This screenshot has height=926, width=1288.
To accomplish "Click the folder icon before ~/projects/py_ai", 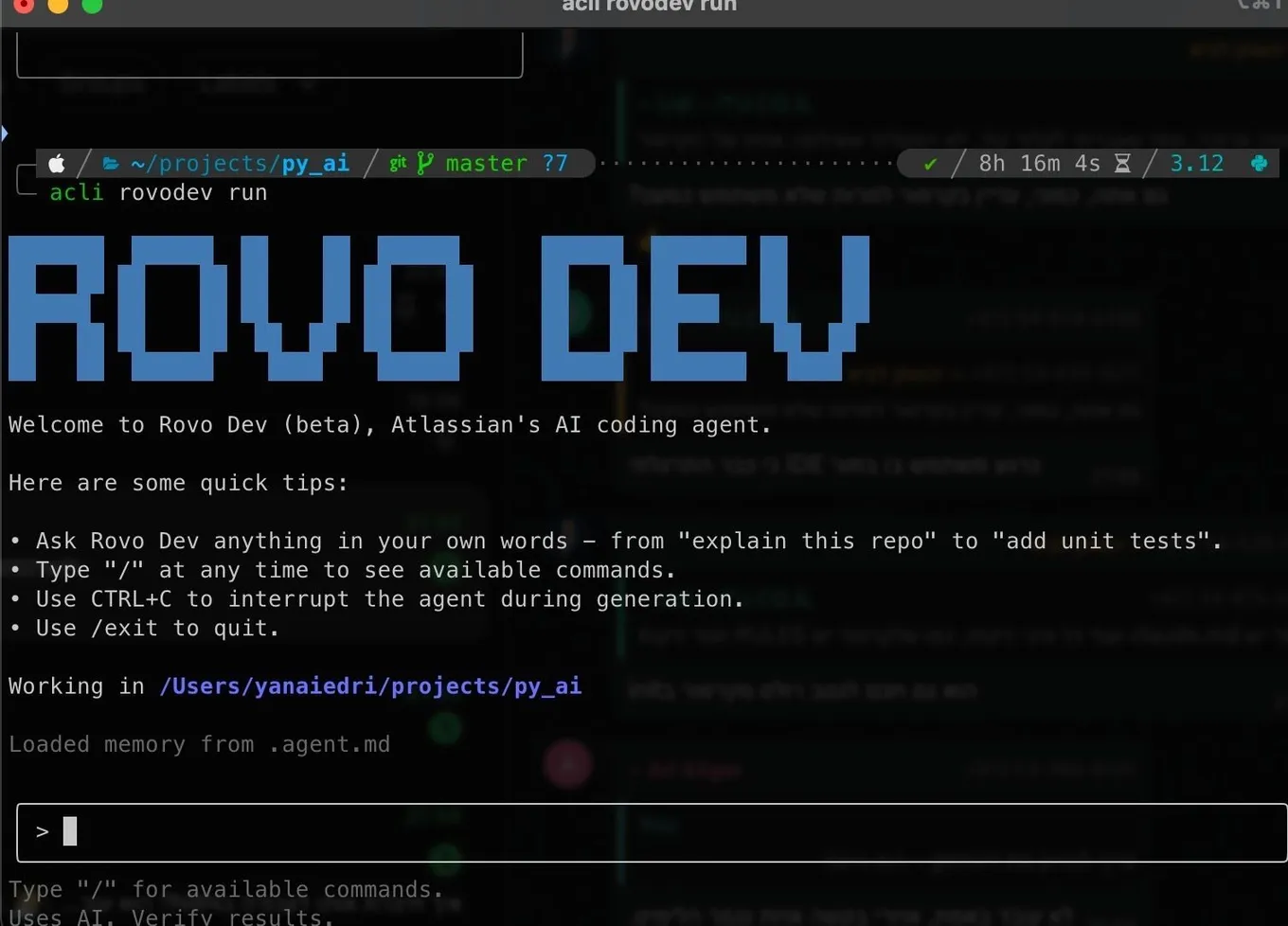I will click(x=111, y=164).
